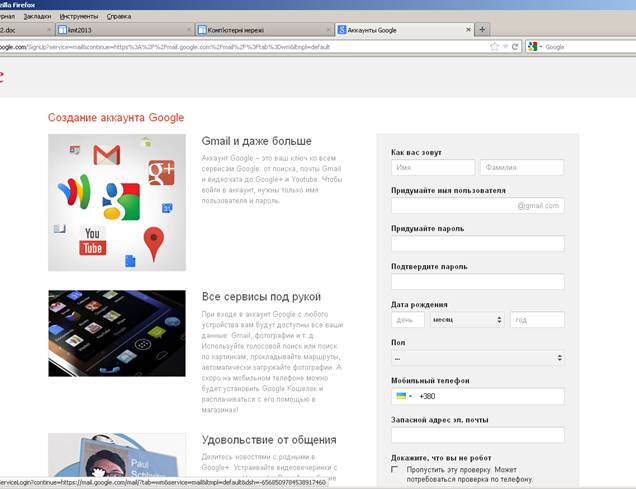636x489 pixels.
Task: Close the kmt2013 tab
Action: click(x=189, y=30)
